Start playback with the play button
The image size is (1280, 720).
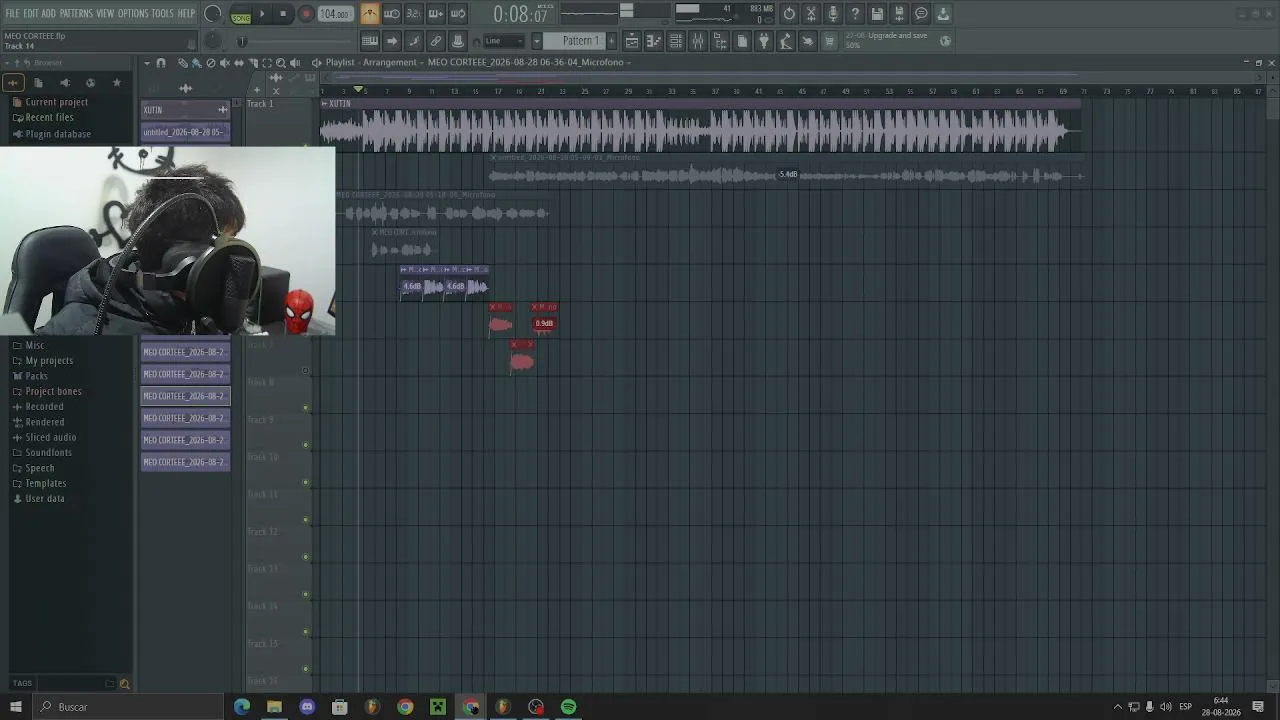[x=262, y=14]
